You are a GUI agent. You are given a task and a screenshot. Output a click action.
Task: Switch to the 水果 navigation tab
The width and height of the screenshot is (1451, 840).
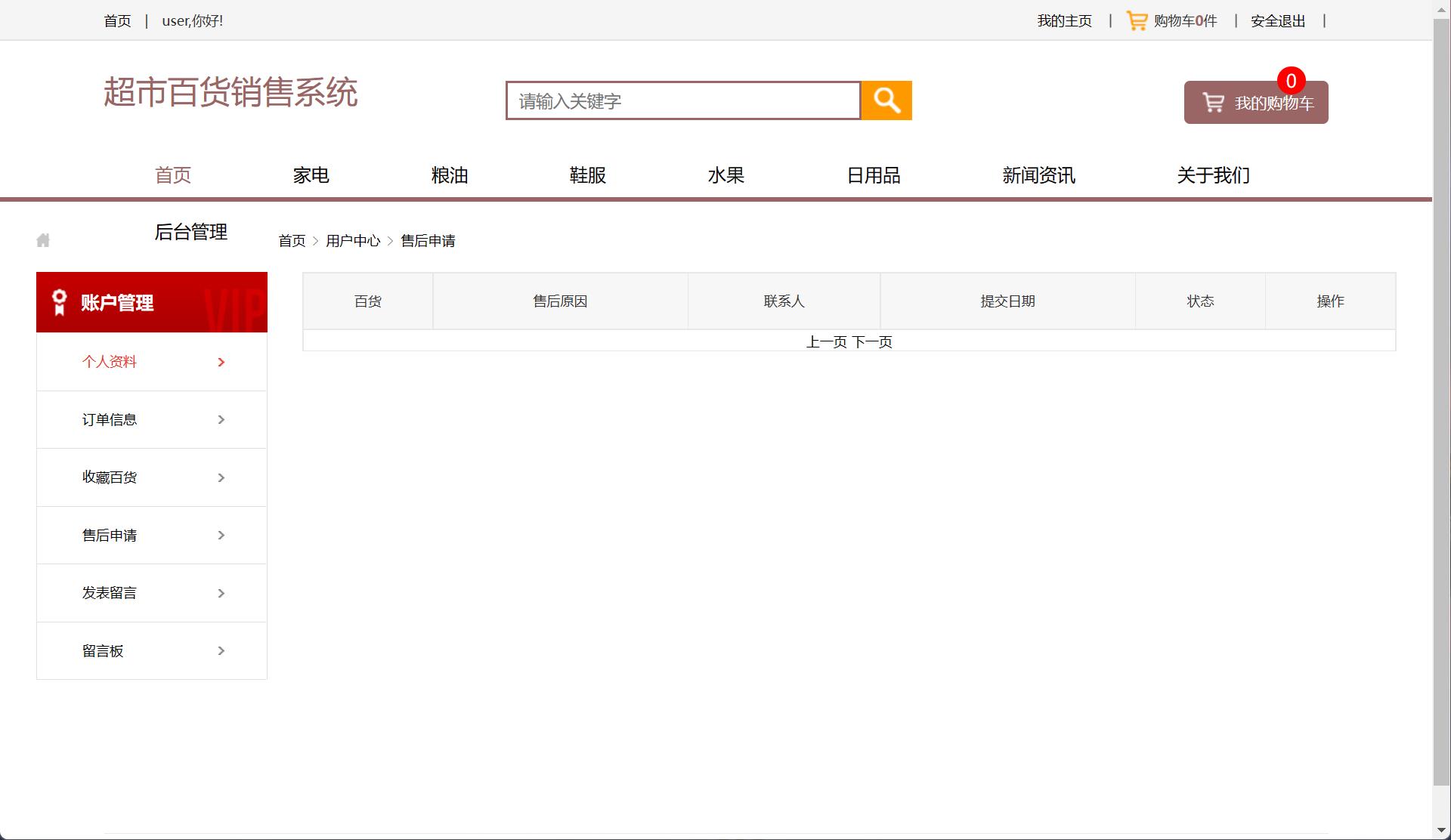[x=725, y=175]
